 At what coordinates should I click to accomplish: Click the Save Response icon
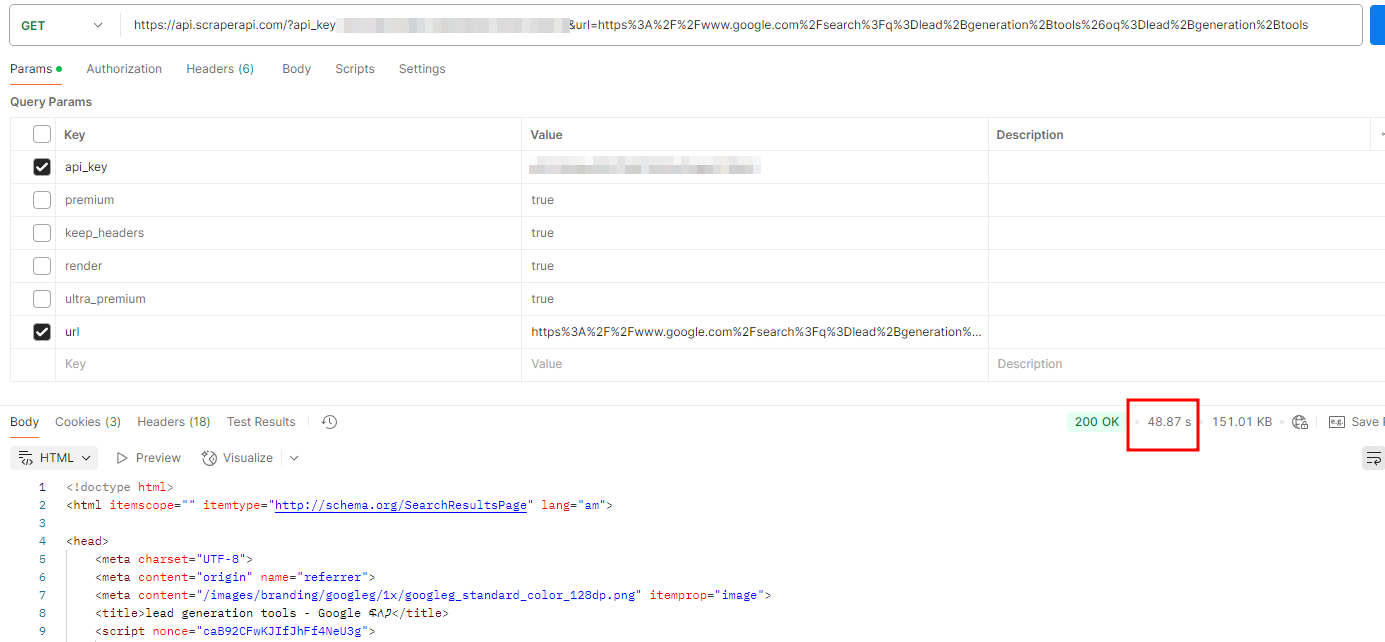pos(1337,422)
